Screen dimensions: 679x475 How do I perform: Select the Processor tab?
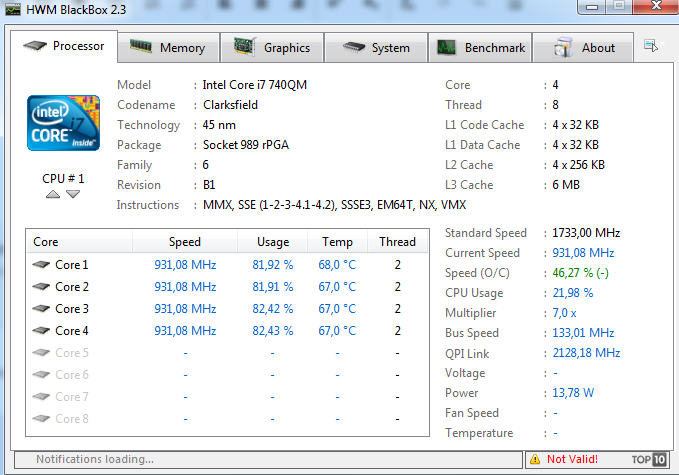[64, 46]
